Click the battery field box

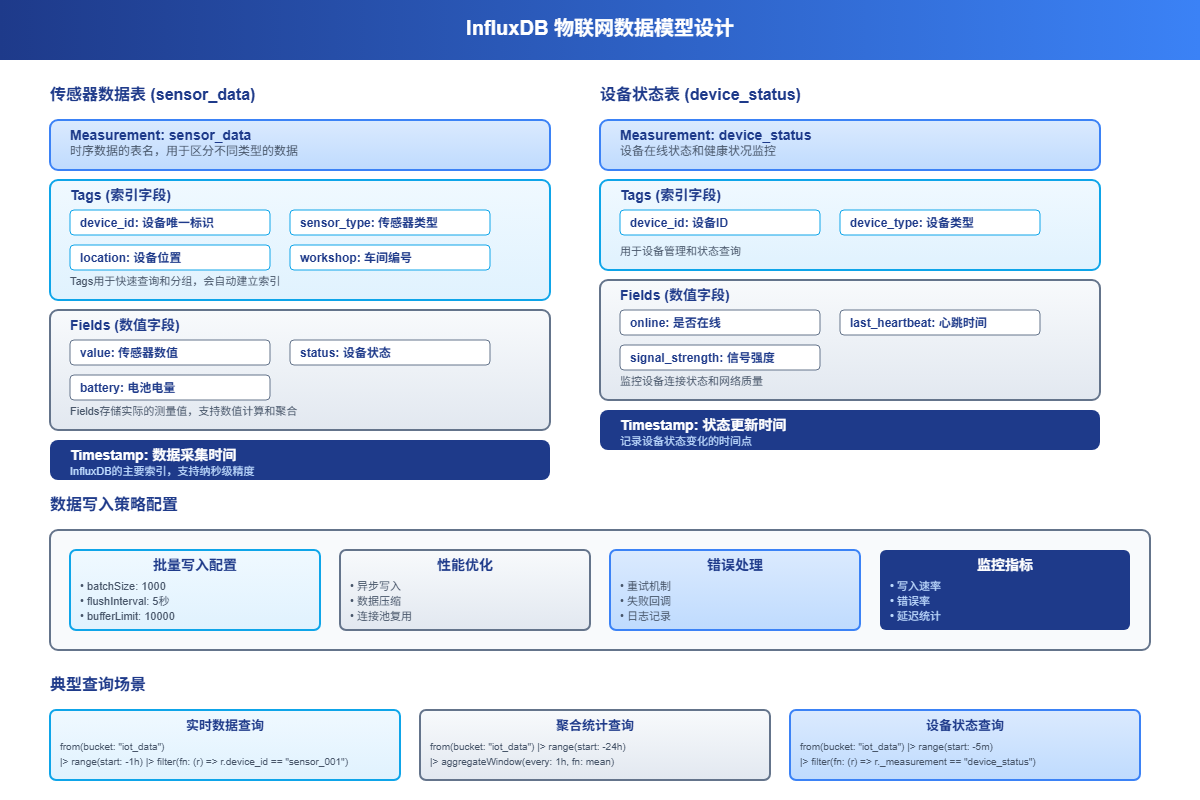tap(169, 387)
